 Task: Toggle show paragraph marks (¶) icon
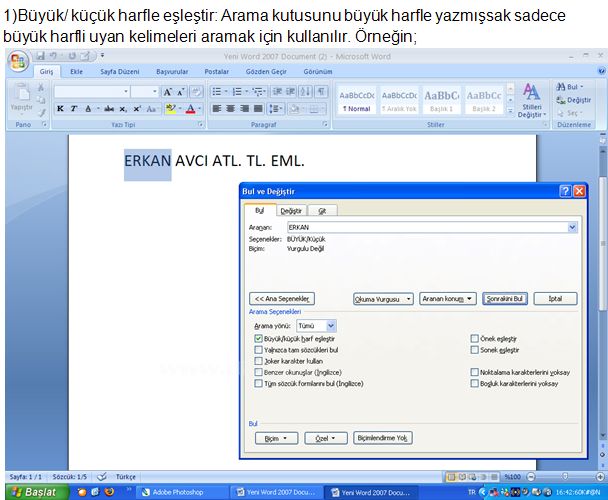(321, 92)
